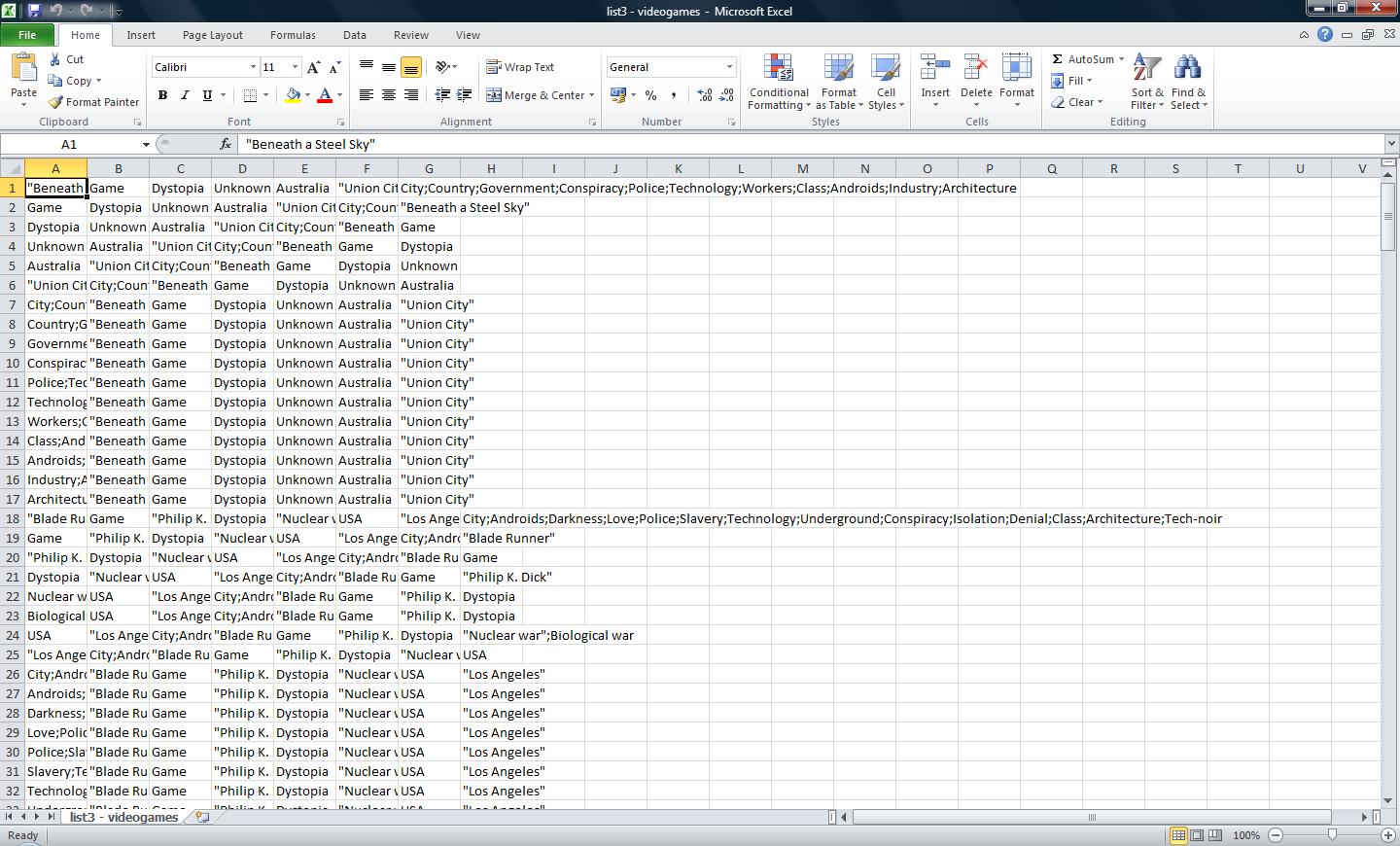This screenshot has height=846, width=1400.
Task: Center text horizontally
Action: (x=389, y=95)
